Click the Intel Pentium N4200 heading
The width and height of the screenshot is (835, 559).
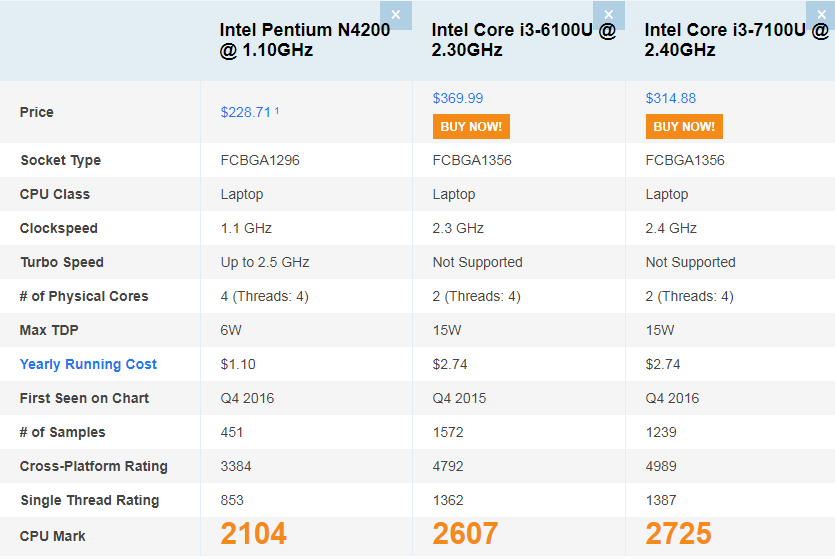pyautogui.click(x=305, y=39)
